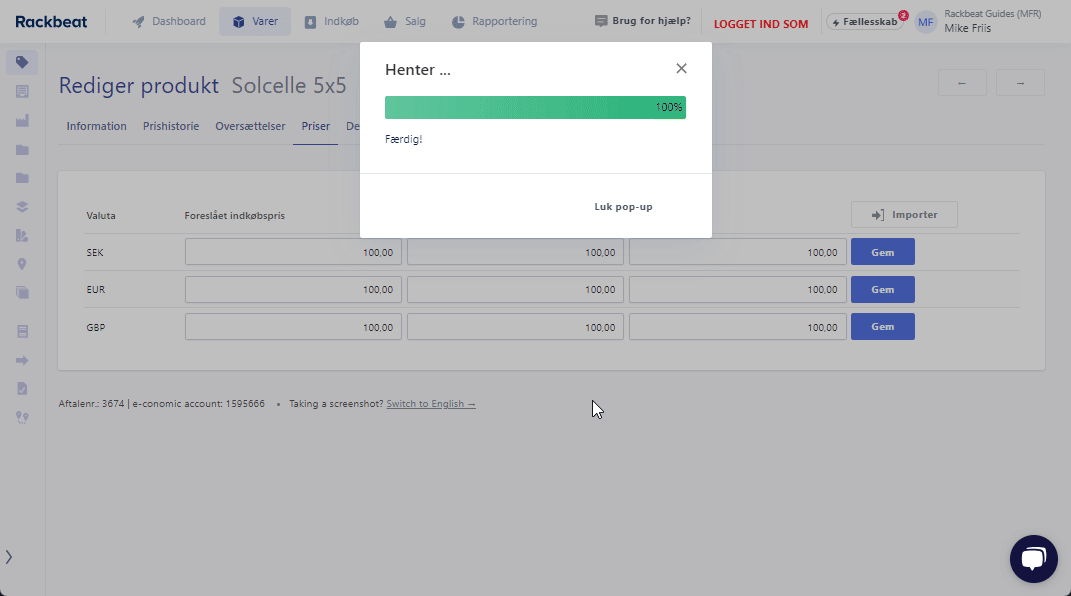1071x596 pixels.
Task: Expand the left sidebar with the chevron
Action: [x=9, y=557]
